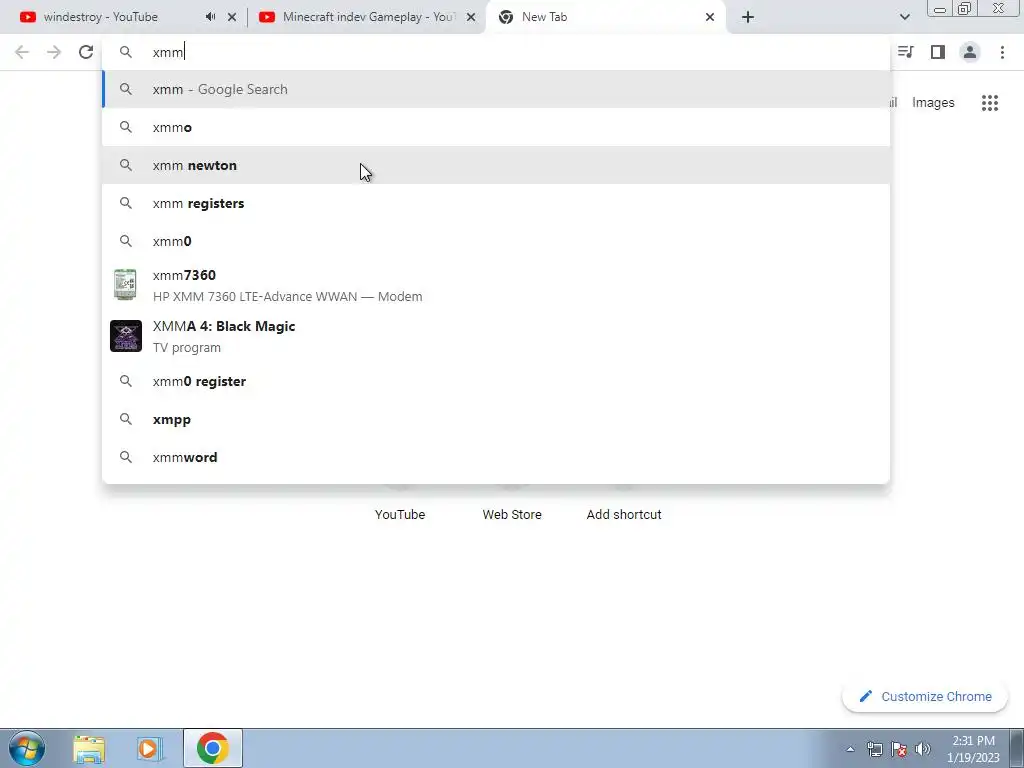Close the windestroy YouTube tab

(x=232, y=17)
